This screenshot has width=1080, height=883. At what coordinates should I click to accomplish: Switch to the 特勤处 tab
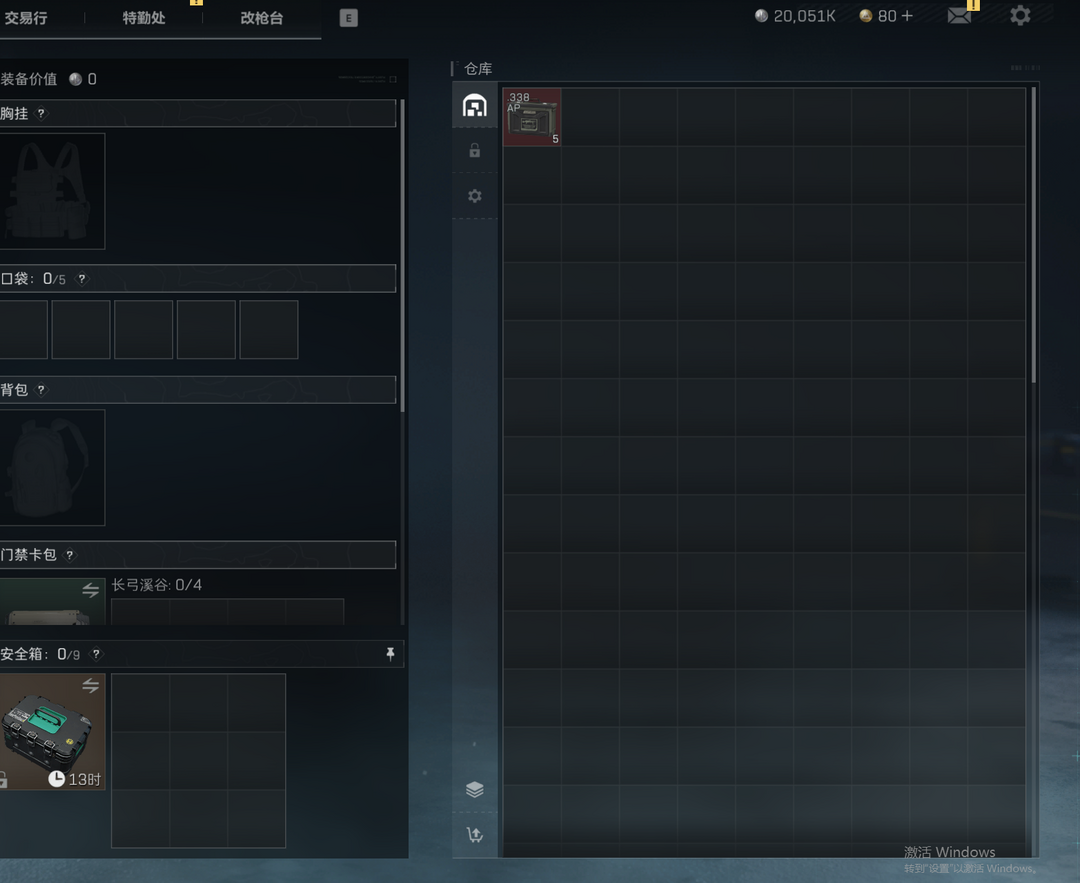[x=144, y=18]
